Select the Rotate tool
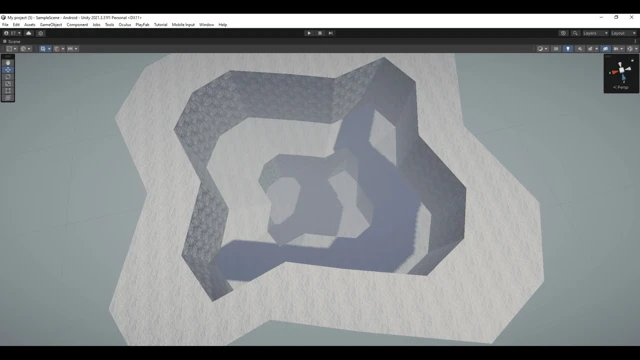The width and height of the screenshot is (640, 360). tap(8, 77)
